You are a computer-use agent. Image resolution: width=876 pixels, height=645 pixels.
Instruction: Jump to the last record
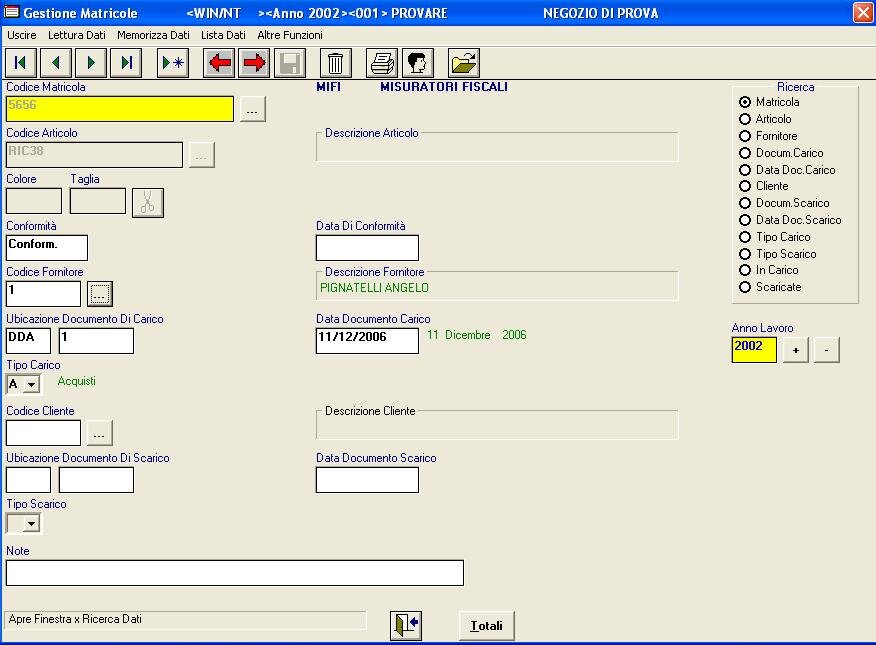click(126, 64)
